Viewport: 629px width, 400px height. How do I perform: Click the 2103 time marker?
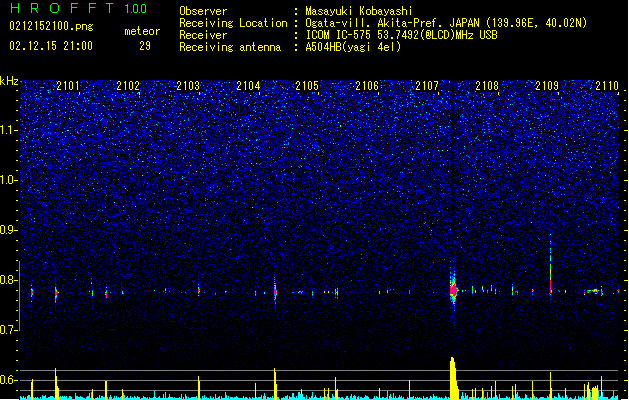[188, 85]
